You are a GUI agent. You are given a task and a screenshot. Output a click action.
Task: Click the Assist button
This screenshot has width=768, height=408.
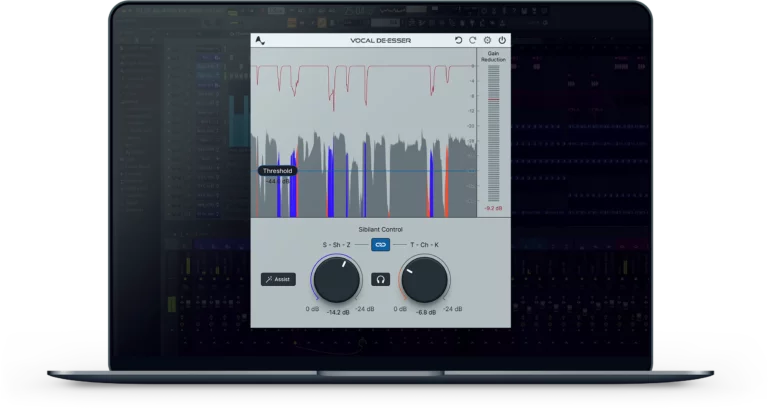pos(278,279)
